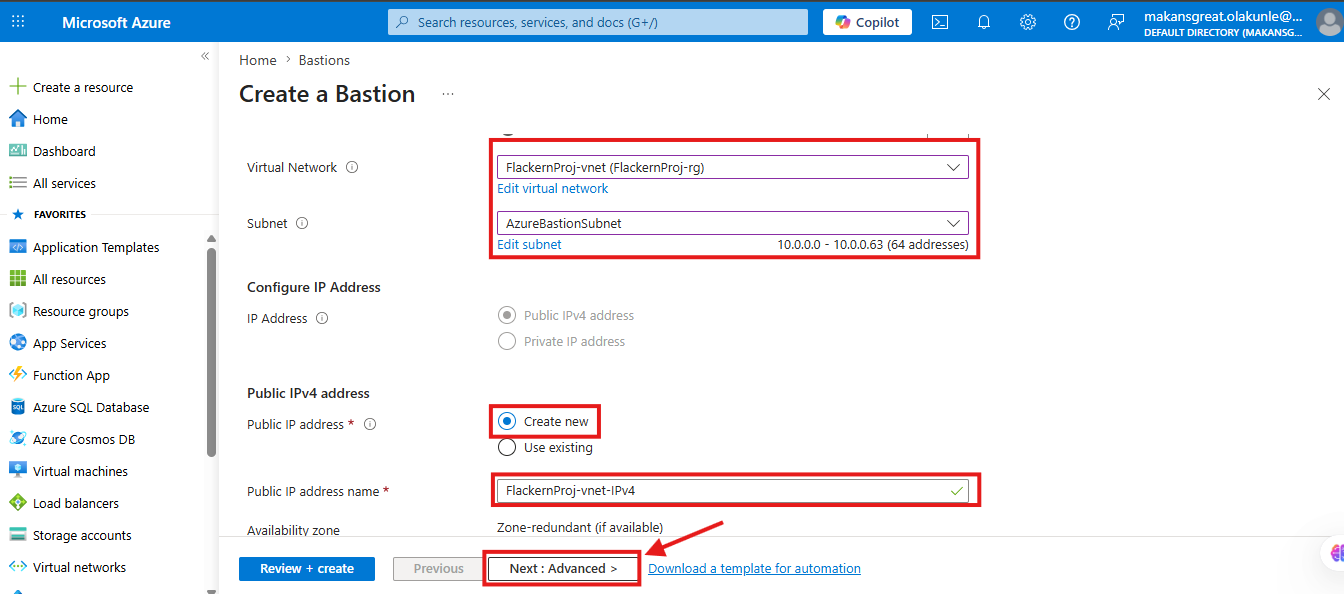Click the Home icon in the sidebar
This screenshot has width=1344, height=594.
tap(17, 119)
